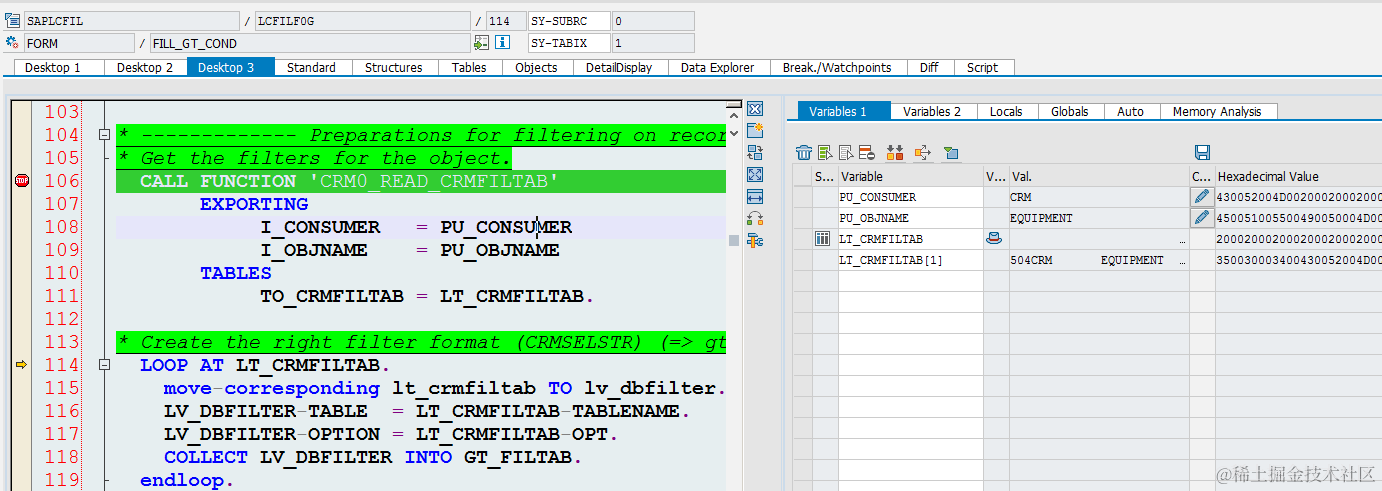Click the horizontal maximize tool icon
Viewport: 1382px width, 491px height.
(x=755, y=196)
